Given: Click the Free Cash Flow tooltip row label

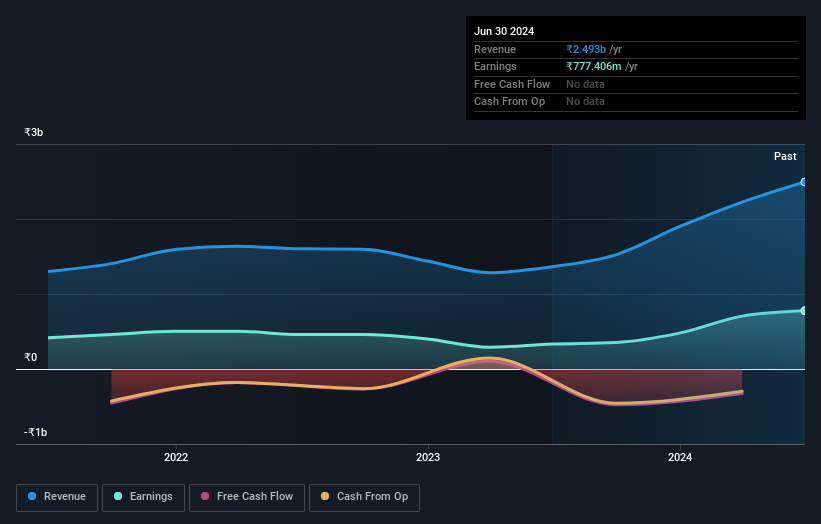Looking at the screenshot, I should click(512, 84).
